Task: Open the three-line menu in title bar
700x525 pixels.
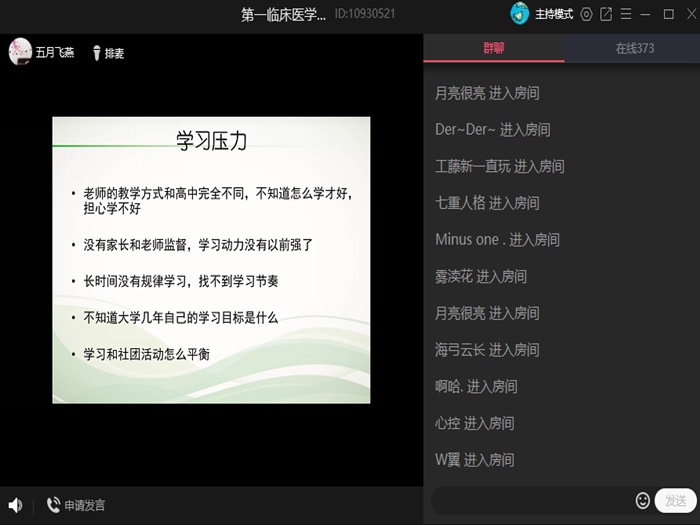Action: pos(625,14)
